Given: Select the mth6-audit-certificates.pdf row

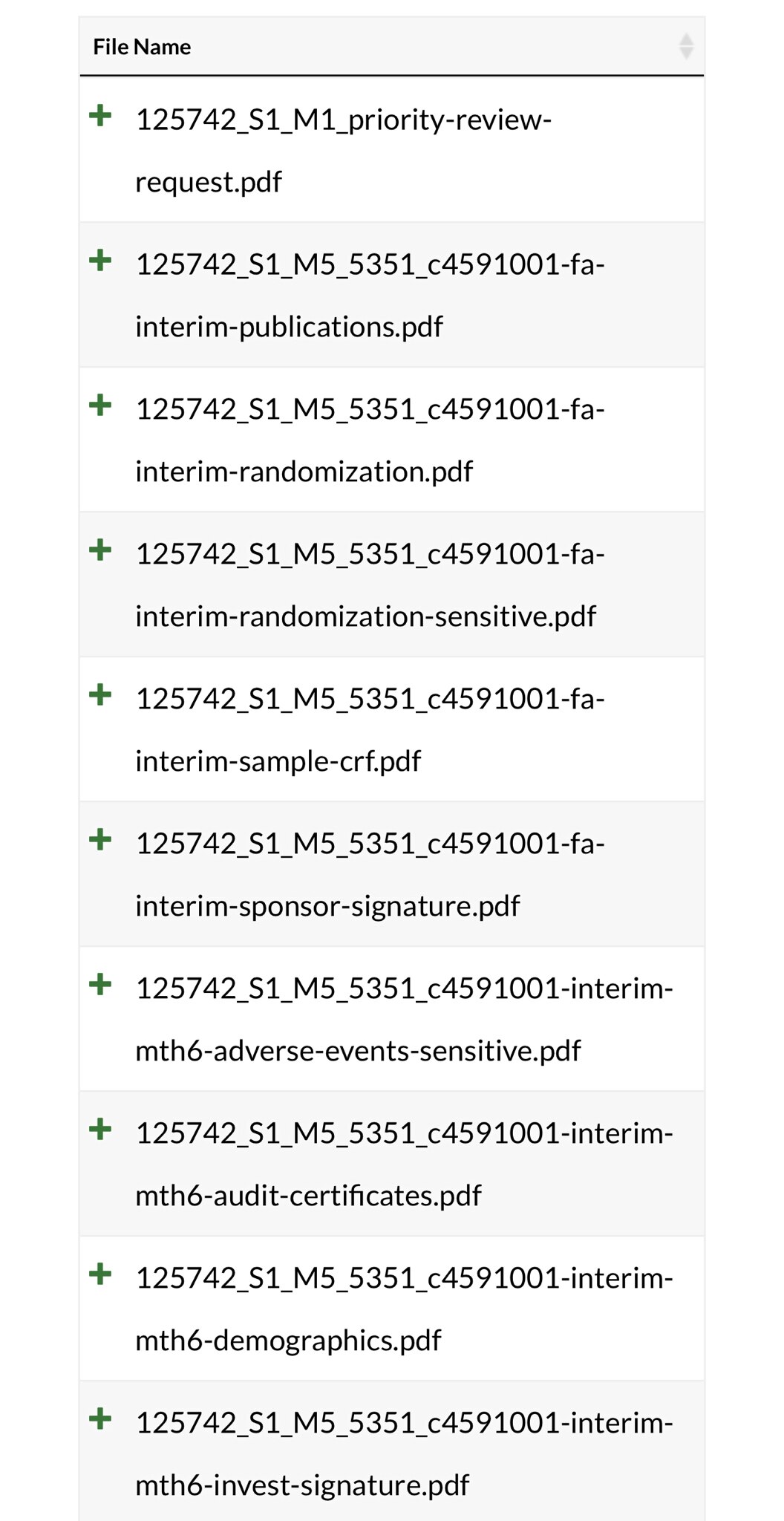Looking at the screenshot, I should click(405, 1162).
